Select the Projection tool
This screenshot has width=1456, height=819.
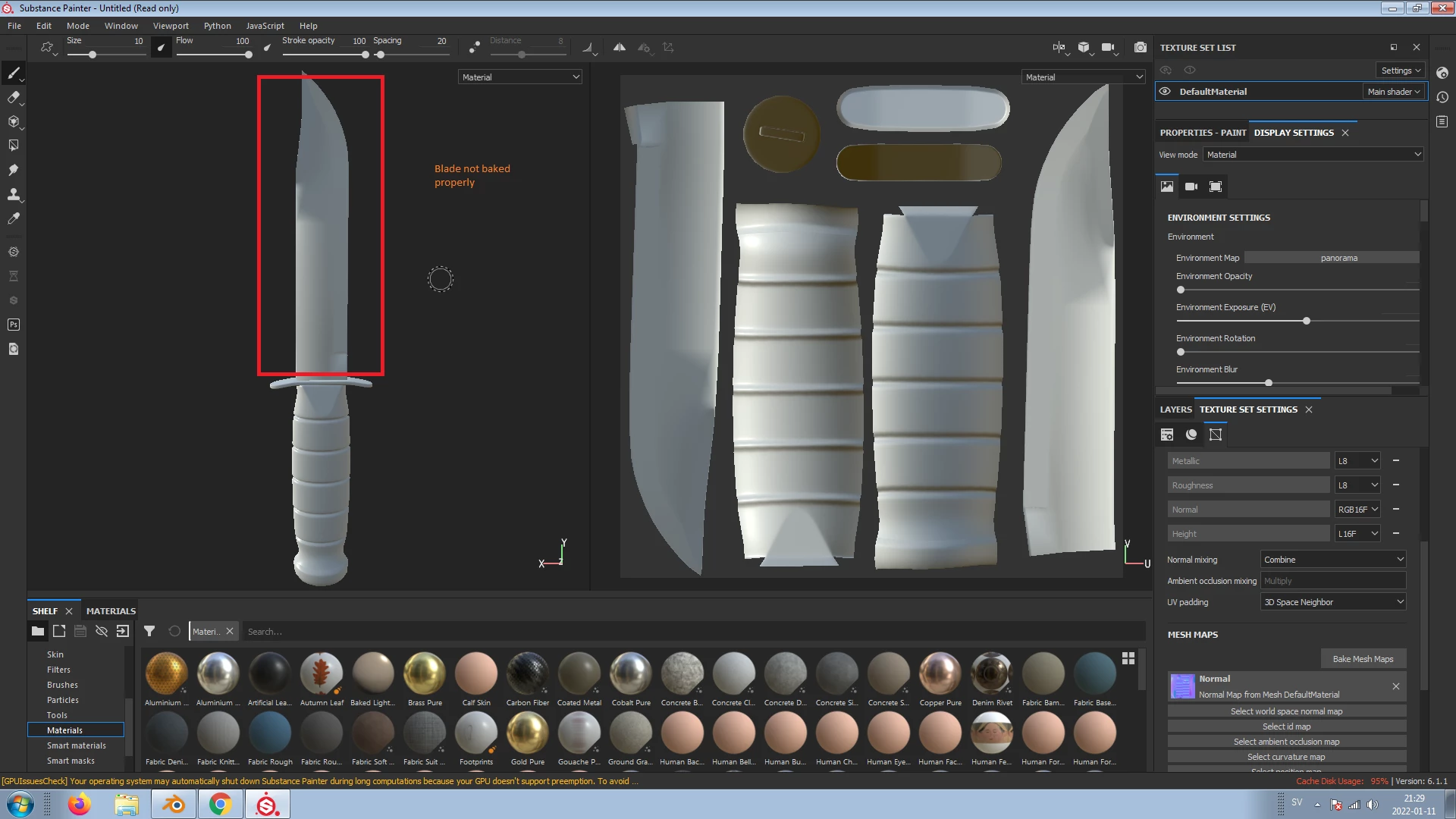[13, 121]
